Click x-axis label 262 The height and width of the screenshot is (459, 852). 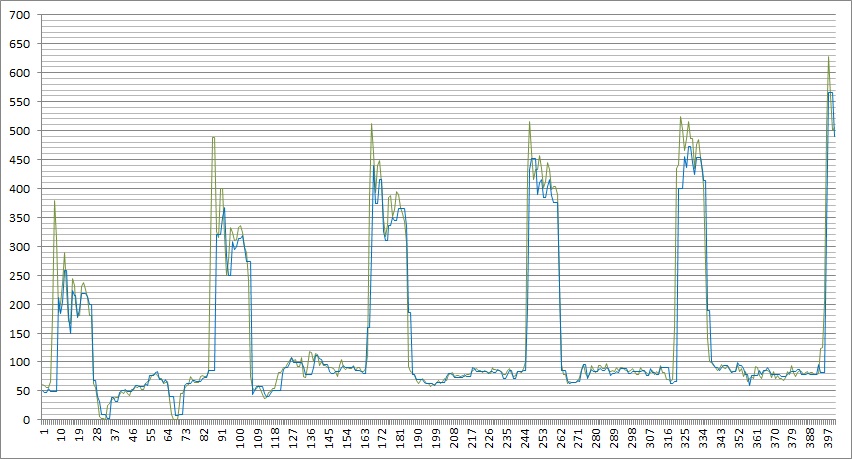coord(561,438)
